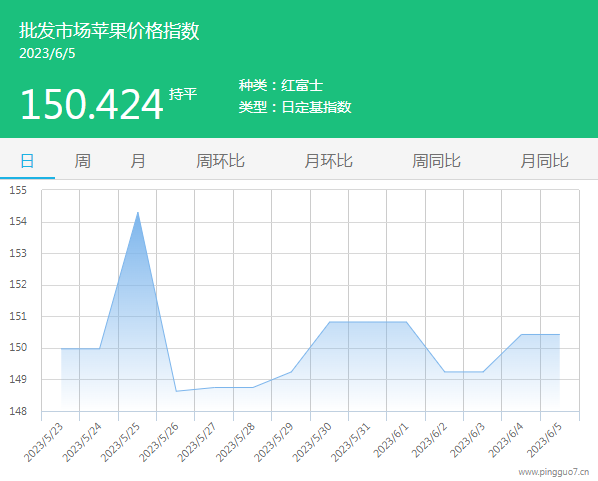598x481 pixels.
Task: Click the chart peak on 2023/5/25
Action: [x=138, y=212]
